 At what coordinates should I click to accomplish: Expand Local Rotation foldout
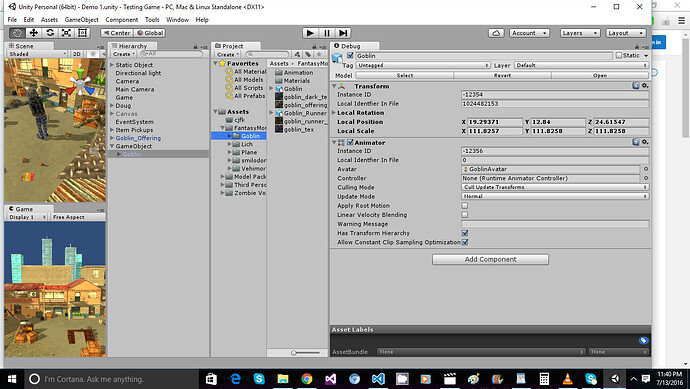334,113
